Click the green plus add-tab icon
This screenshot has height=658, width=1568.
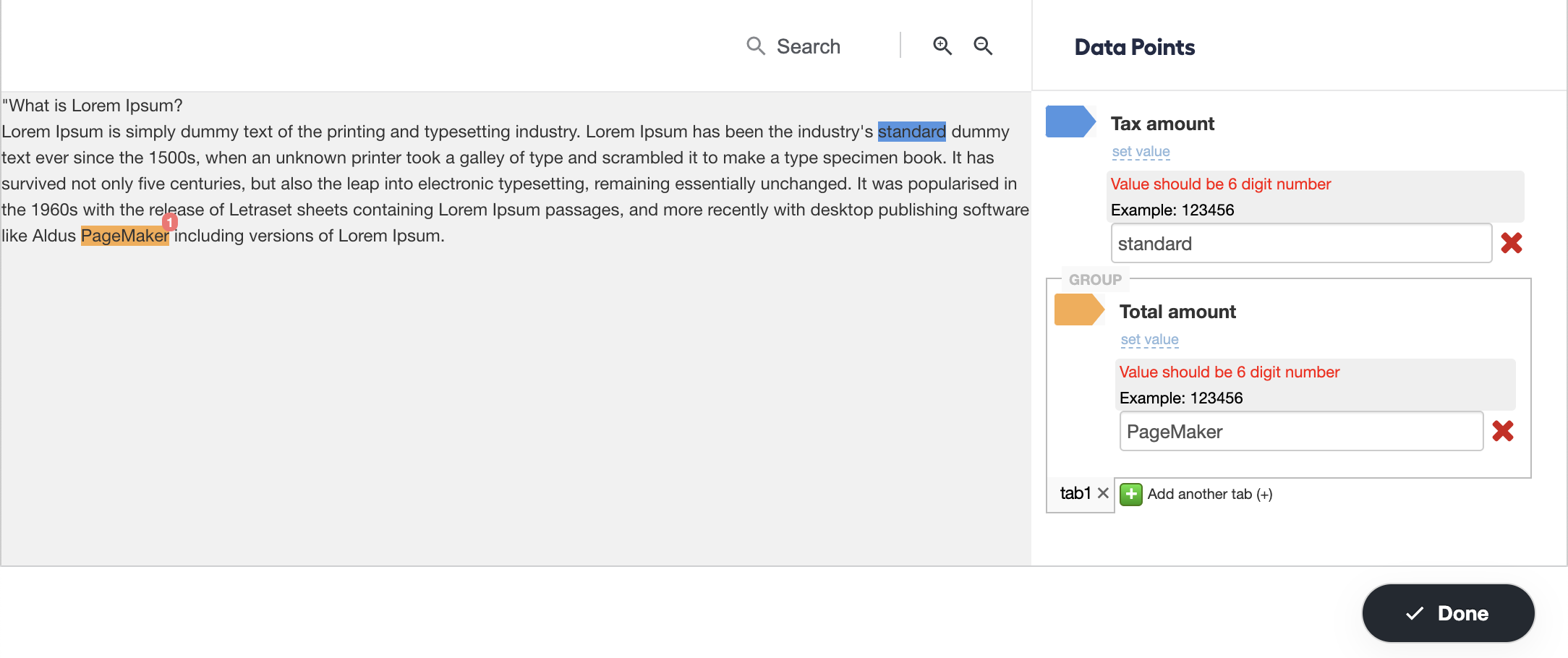1131,495
